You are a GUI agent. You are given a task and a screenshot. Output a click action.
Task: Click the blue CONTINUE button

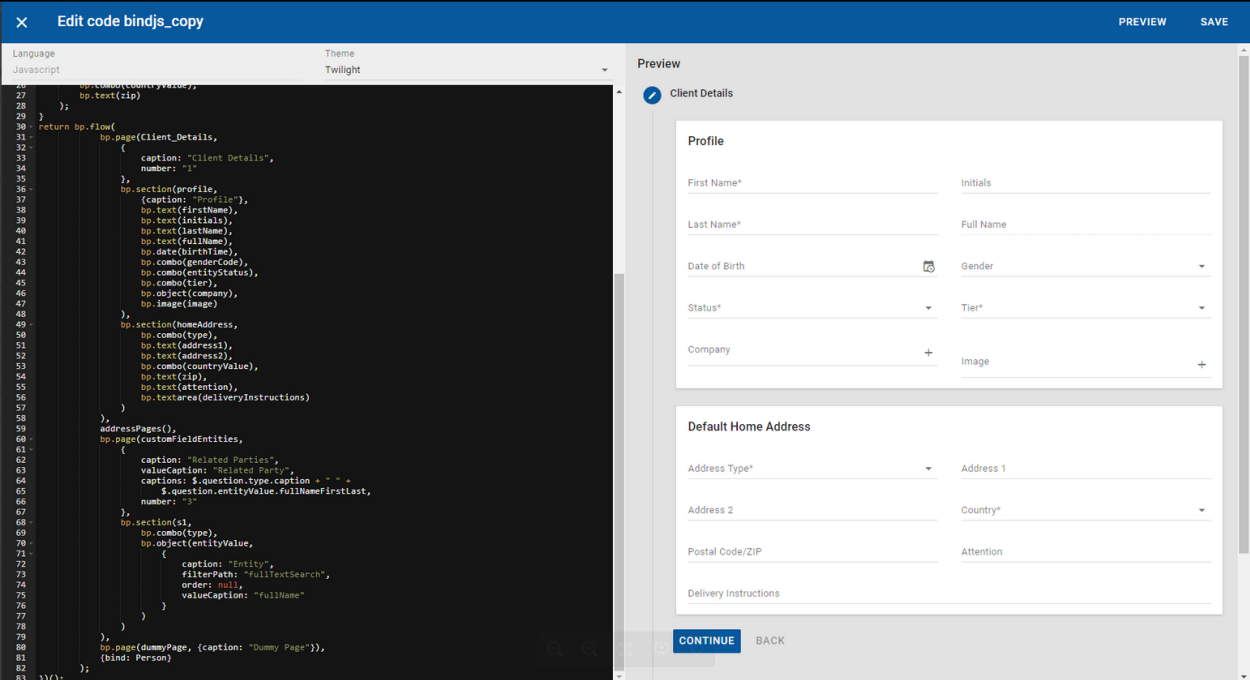pyautogui.click(x=706, y=641)
